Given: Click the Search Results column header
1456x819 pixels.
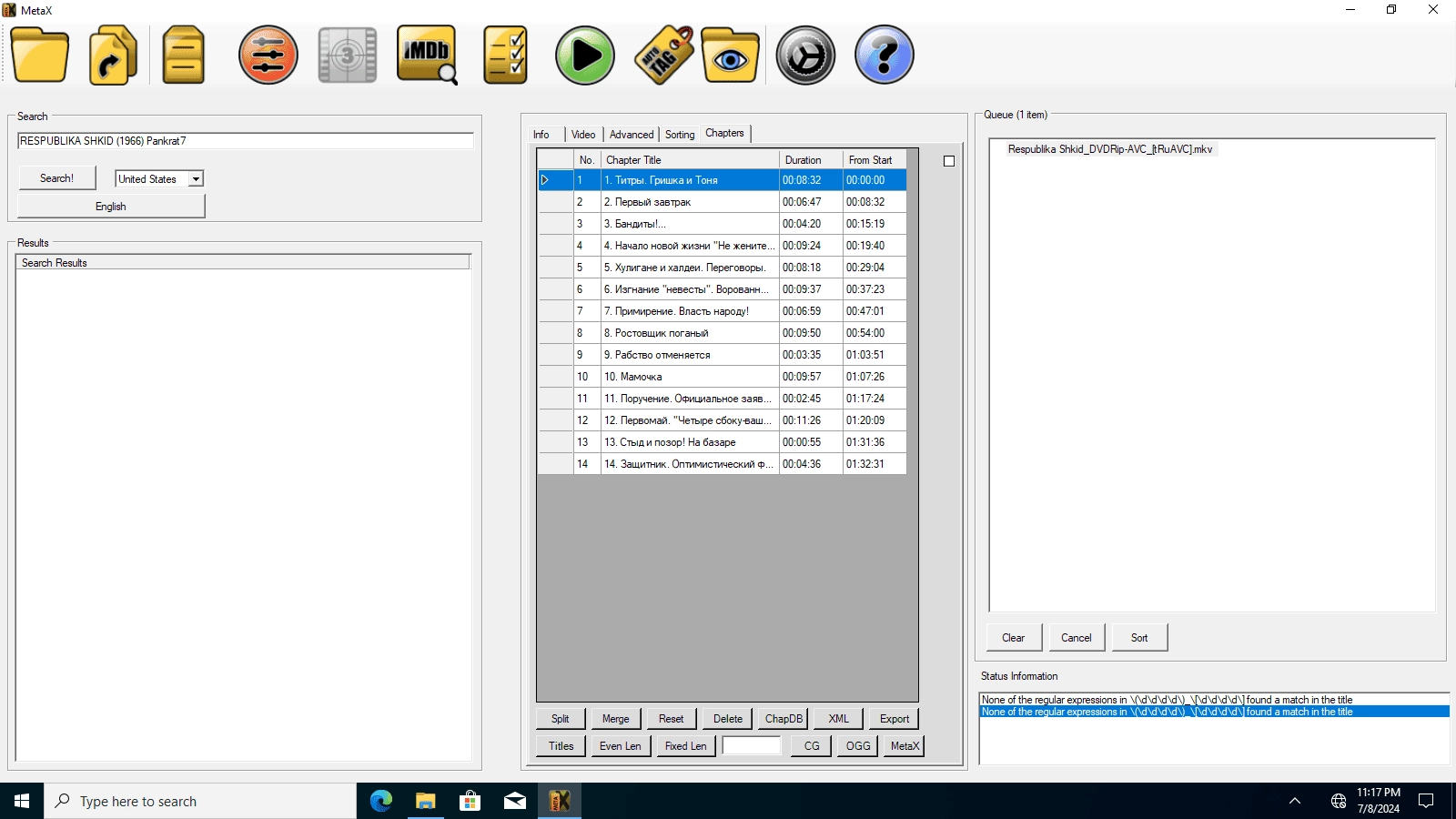Looking at the screenshot, I should [x=243, y=263].
